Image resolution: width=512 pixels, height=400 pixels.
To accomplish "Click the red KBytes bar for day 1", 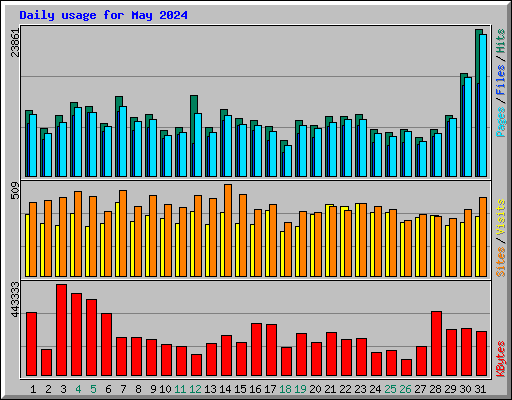I will click(x=31, y=344).
